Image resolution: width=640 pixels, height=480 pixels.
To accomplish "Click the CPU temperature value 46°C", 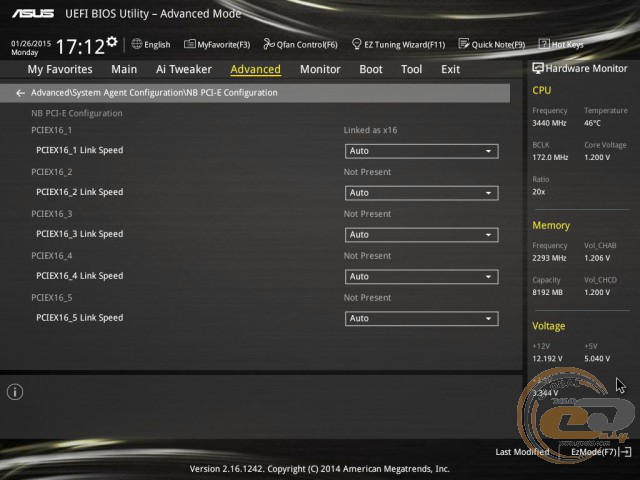I will [x=592, y=123].
